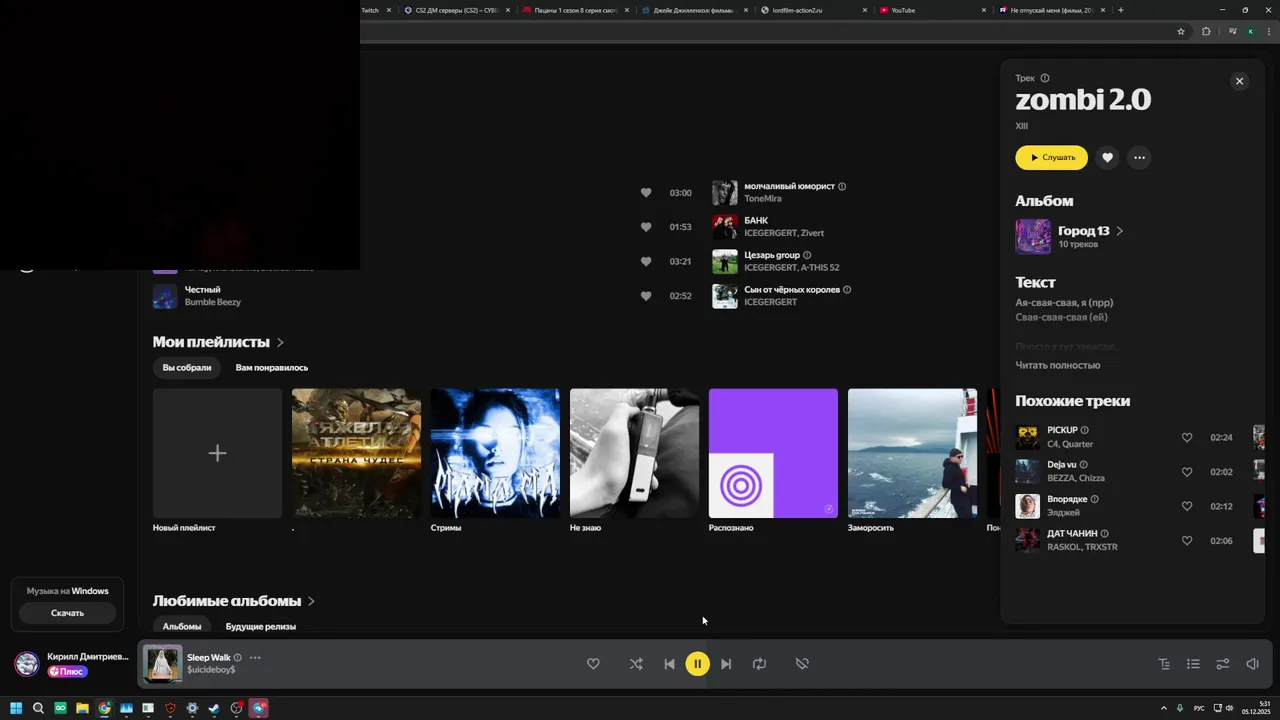This screenshot has height=720, width=1280.
Task: Create a new playlist with plus tile
Action: coord(217,453)
